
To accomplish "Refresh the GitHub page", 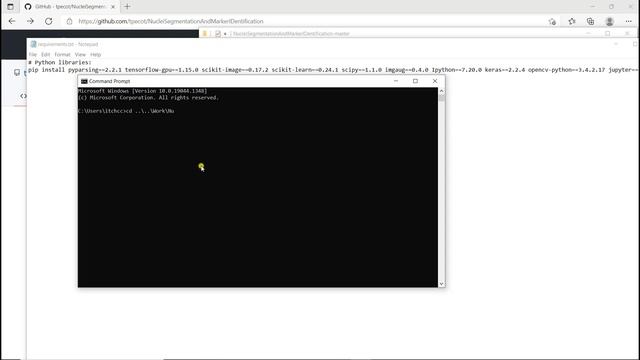I will click(x=49, y=21).
